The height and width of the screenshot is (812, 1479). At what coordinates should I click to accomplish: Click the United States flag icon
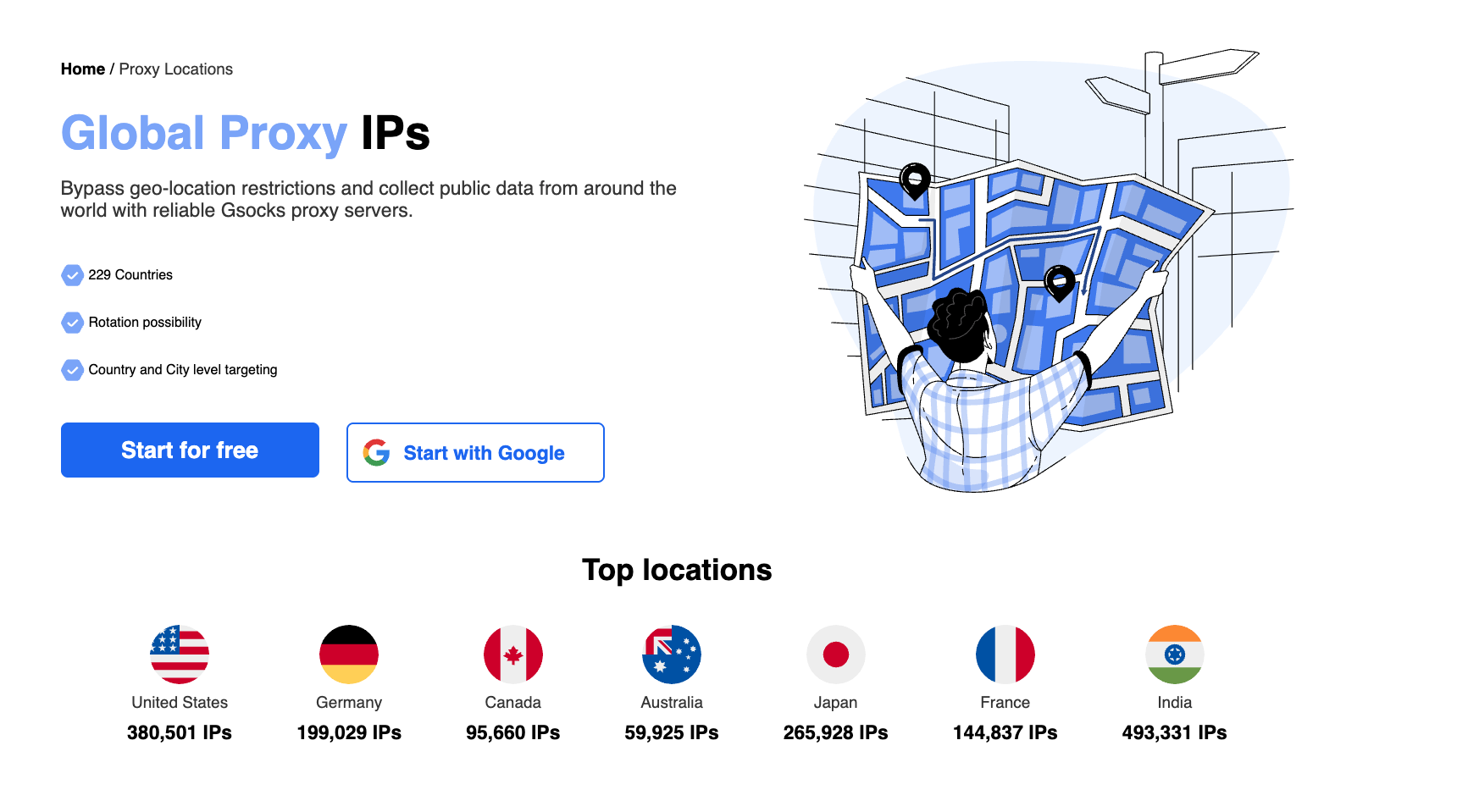pyautogui.click(x=180, y=655)
